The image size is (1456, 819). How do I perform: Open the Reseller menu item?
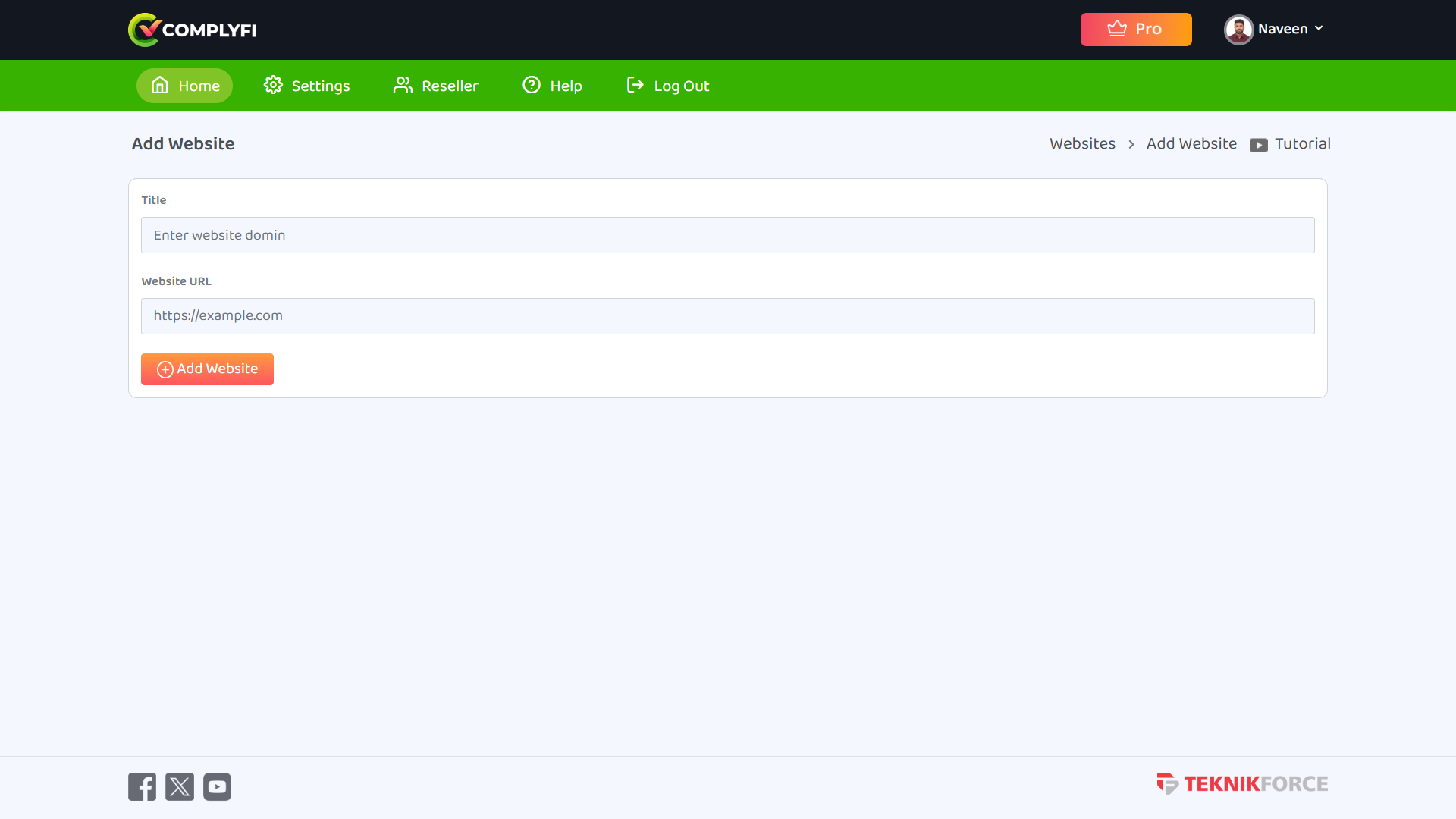pos(435,86)
